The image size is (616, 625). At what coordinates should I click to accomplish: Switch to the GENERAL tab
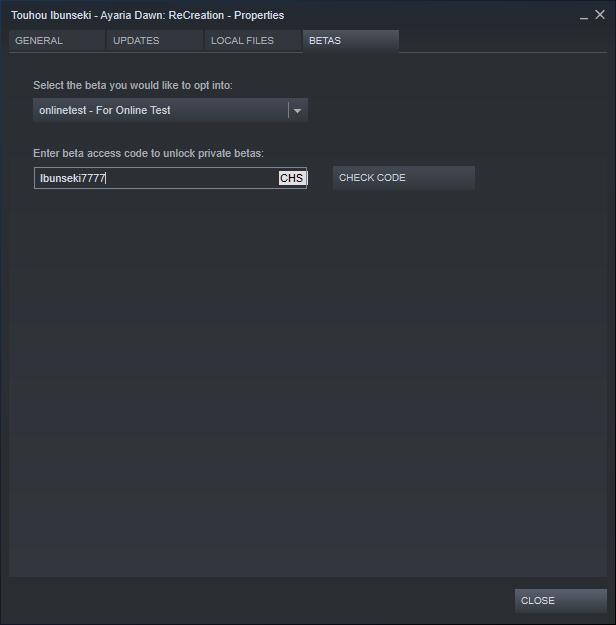57,40
